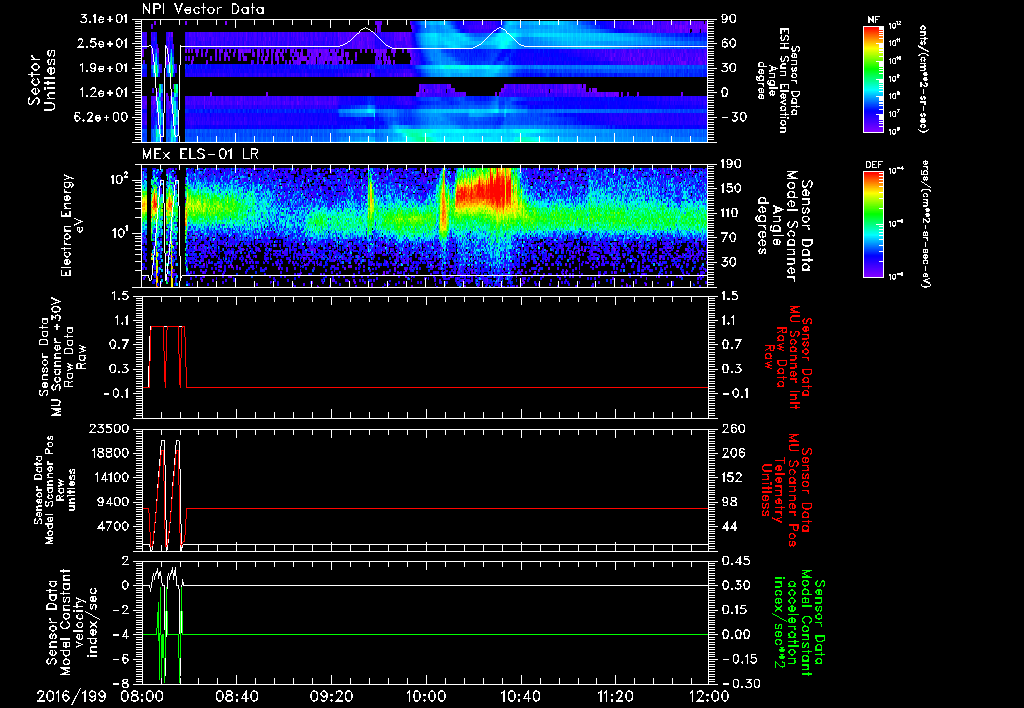Click the 98 telemetry tick value
Screen dimensions: 1024x708
click(729, 502)
